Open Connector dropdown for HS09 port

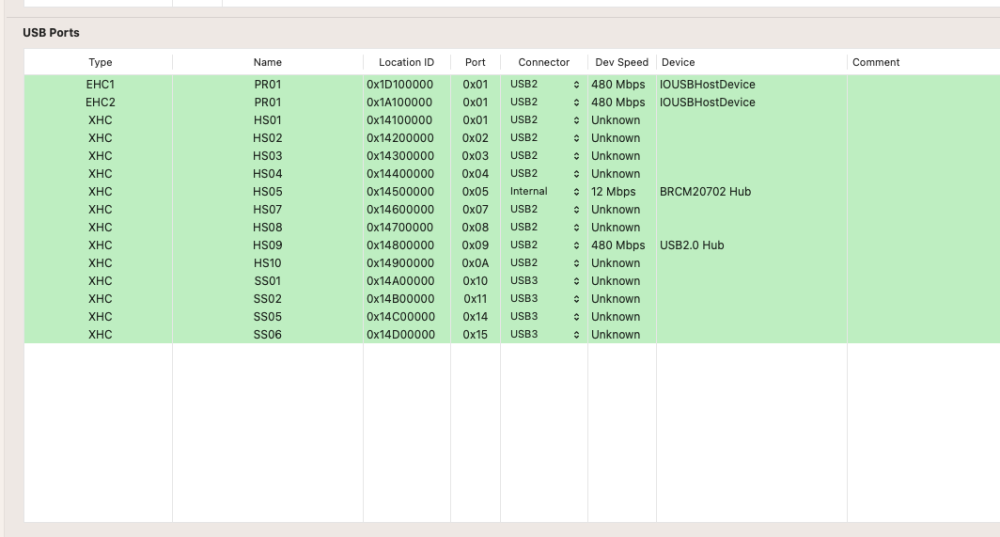(x=544, y=245)
